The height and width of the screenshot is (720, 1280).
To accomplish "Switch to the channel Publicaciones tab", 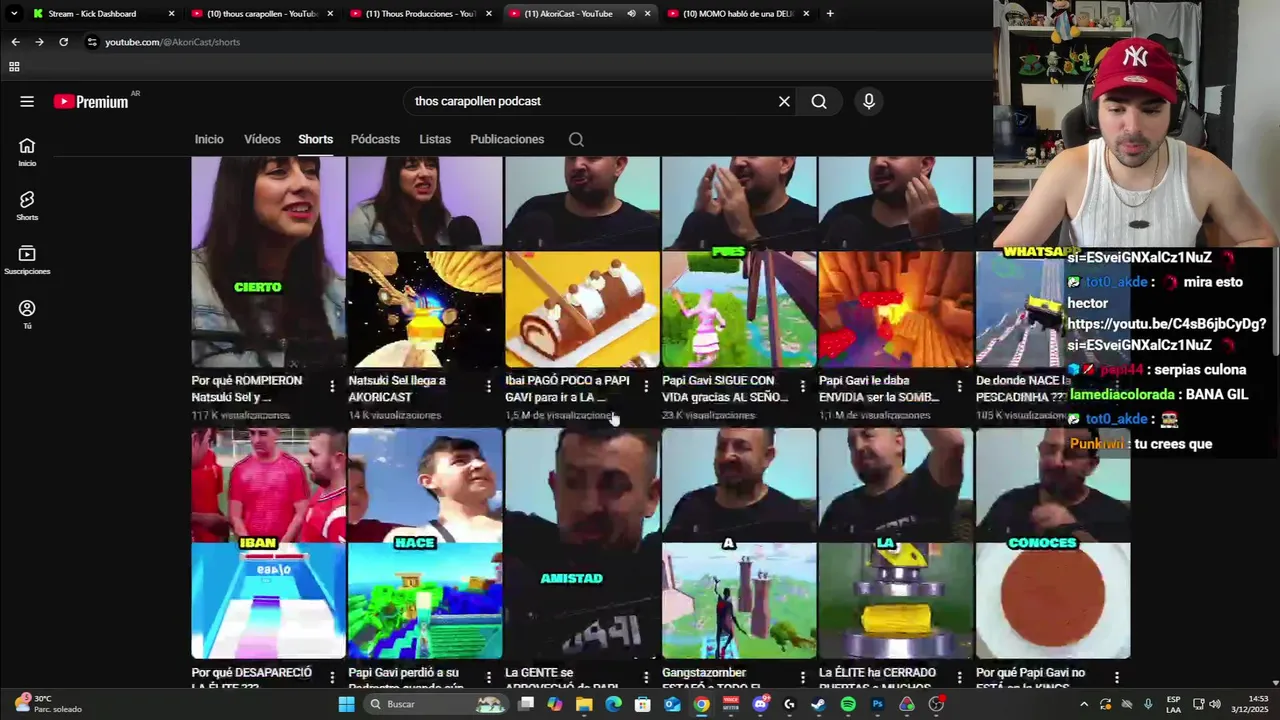I will coord(507,139).
